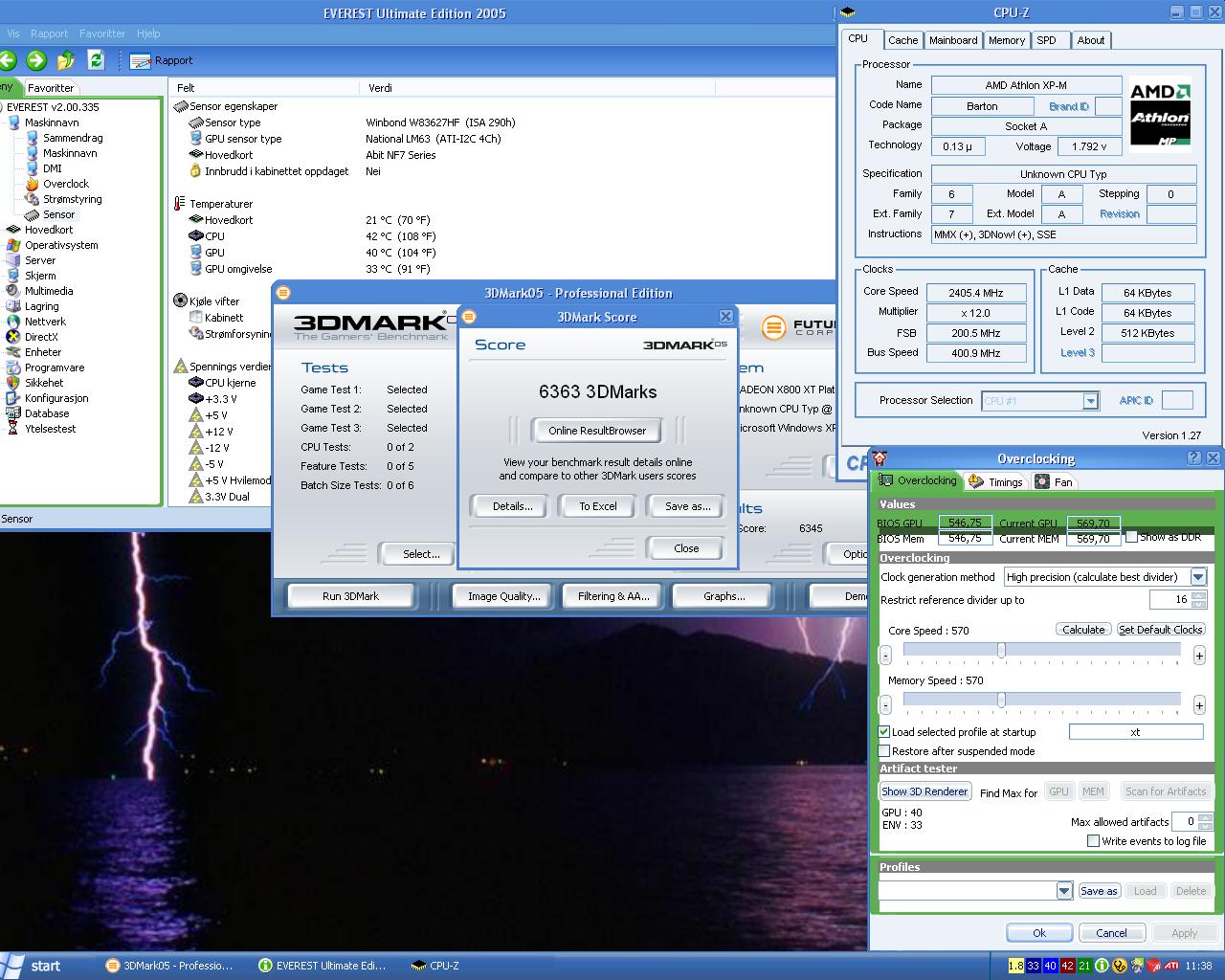Switch to About tab in CPU-Z
Viewport: 1225px width, 980px height.
1091,40
